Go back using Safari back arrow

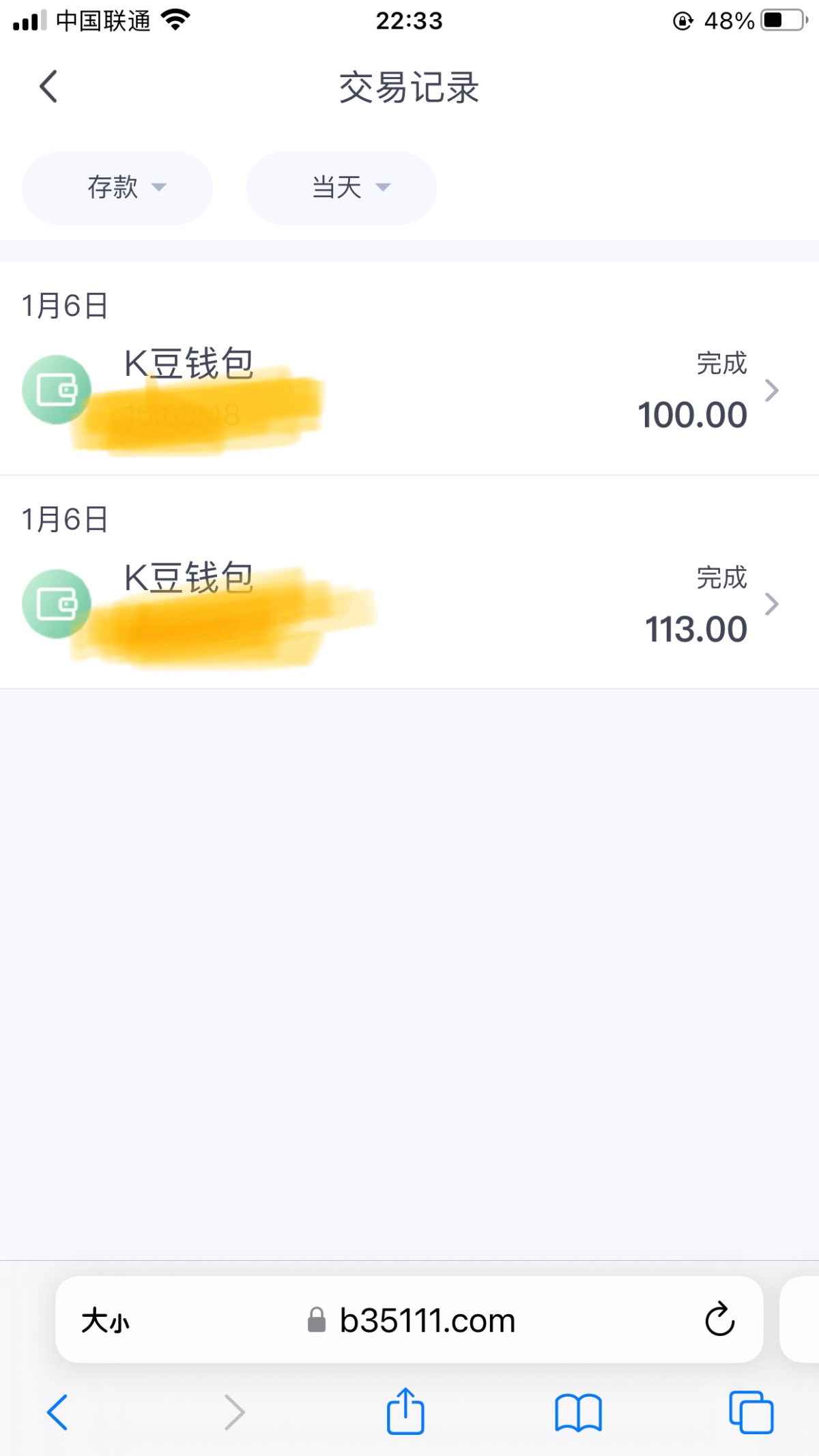click(57, 1412)
